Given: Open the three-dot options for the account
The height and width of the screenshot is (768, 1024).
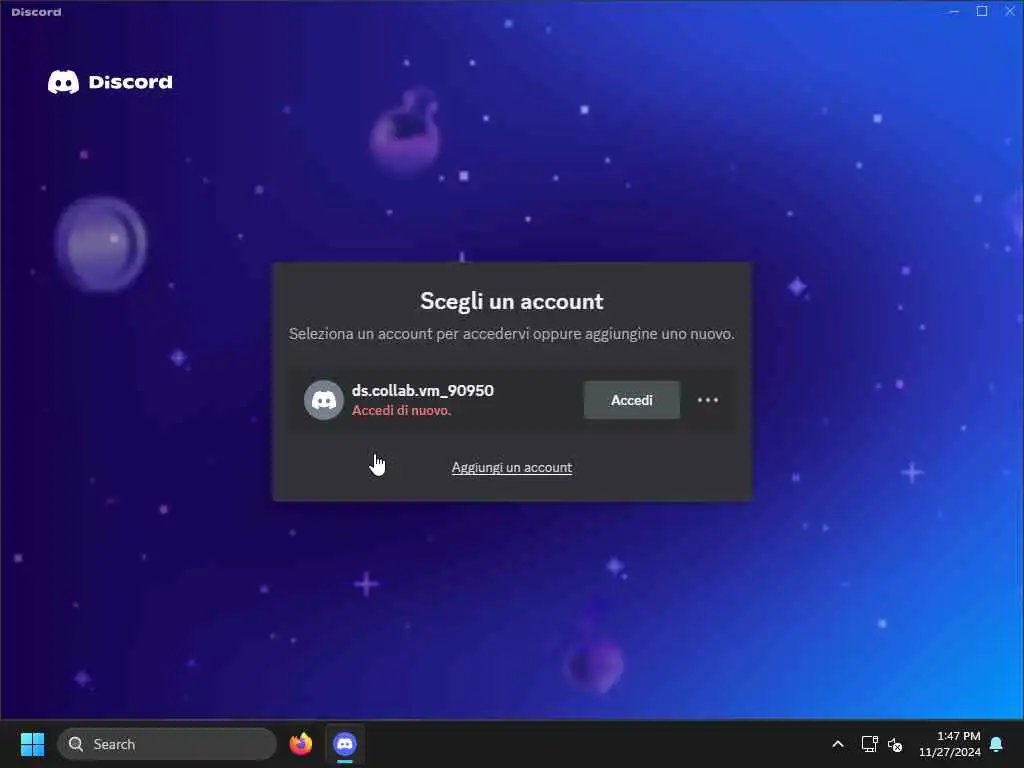Looking at the screenshot, I should click(708, 400).
